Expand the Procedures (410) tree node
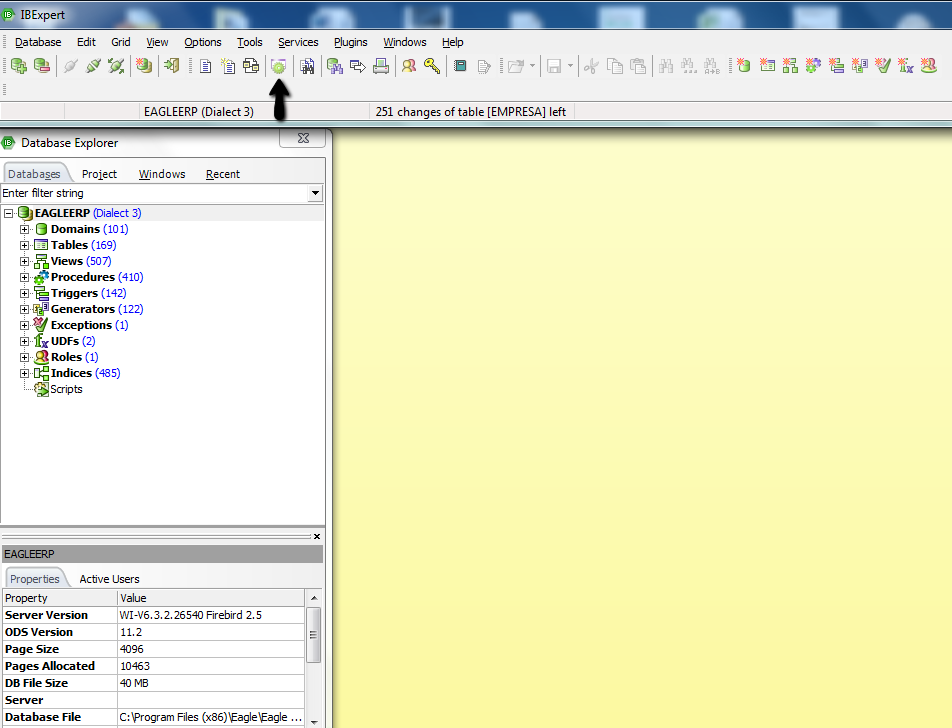Image resolution: width=952 pixels, height=728 pixels. (24, 277)
